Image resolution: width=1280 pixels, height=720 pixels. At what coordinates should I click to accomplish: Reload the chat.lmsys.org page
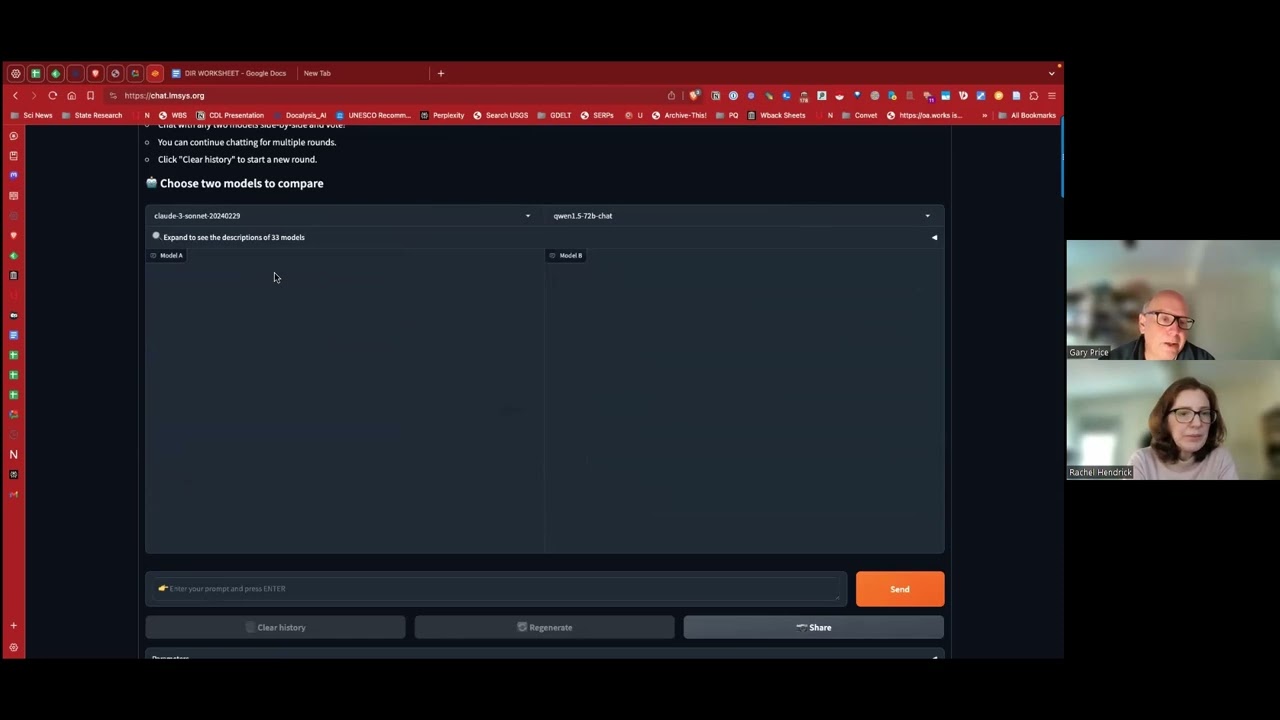[x=52, y=95]
